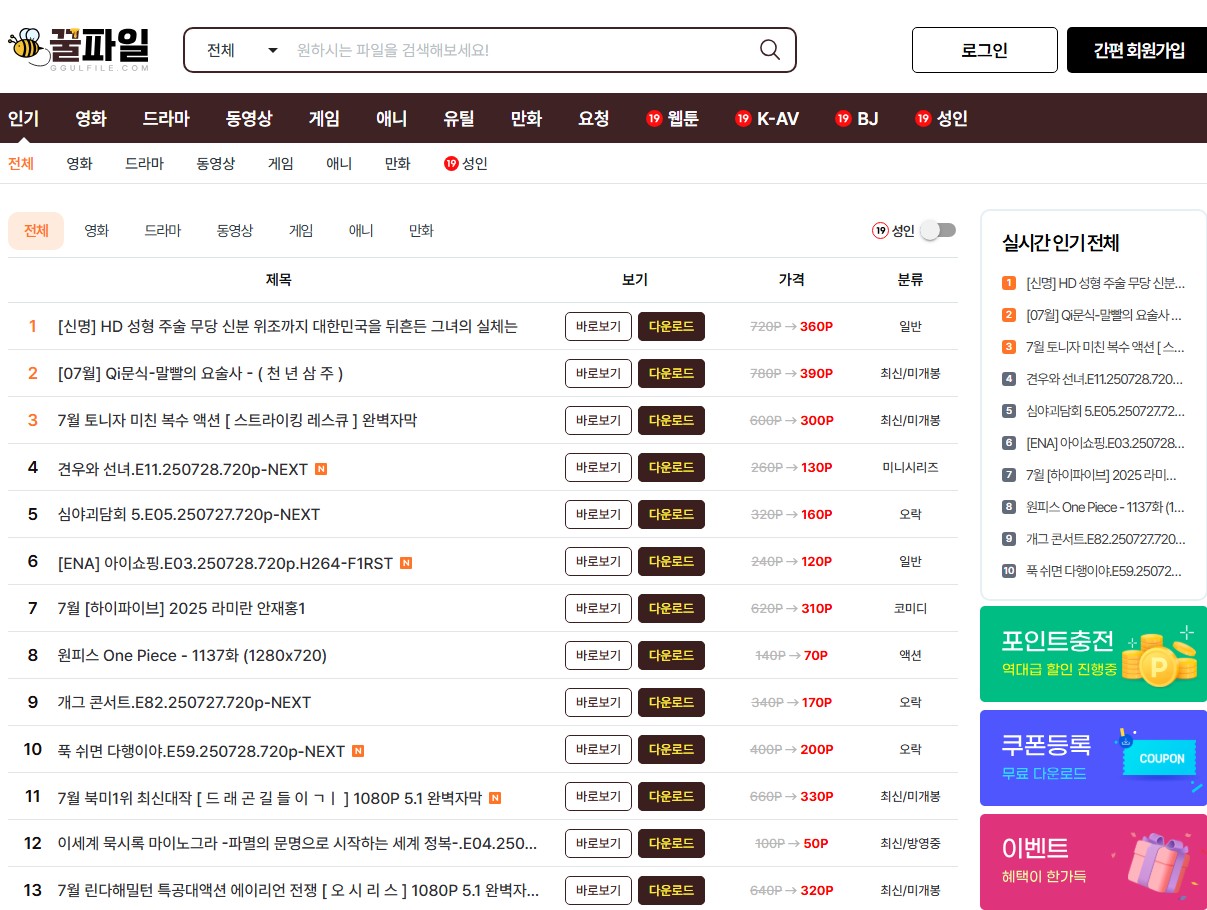Click the search magnifier icon
Viewport: 1207px width, 910px height.
click(769, 49)
